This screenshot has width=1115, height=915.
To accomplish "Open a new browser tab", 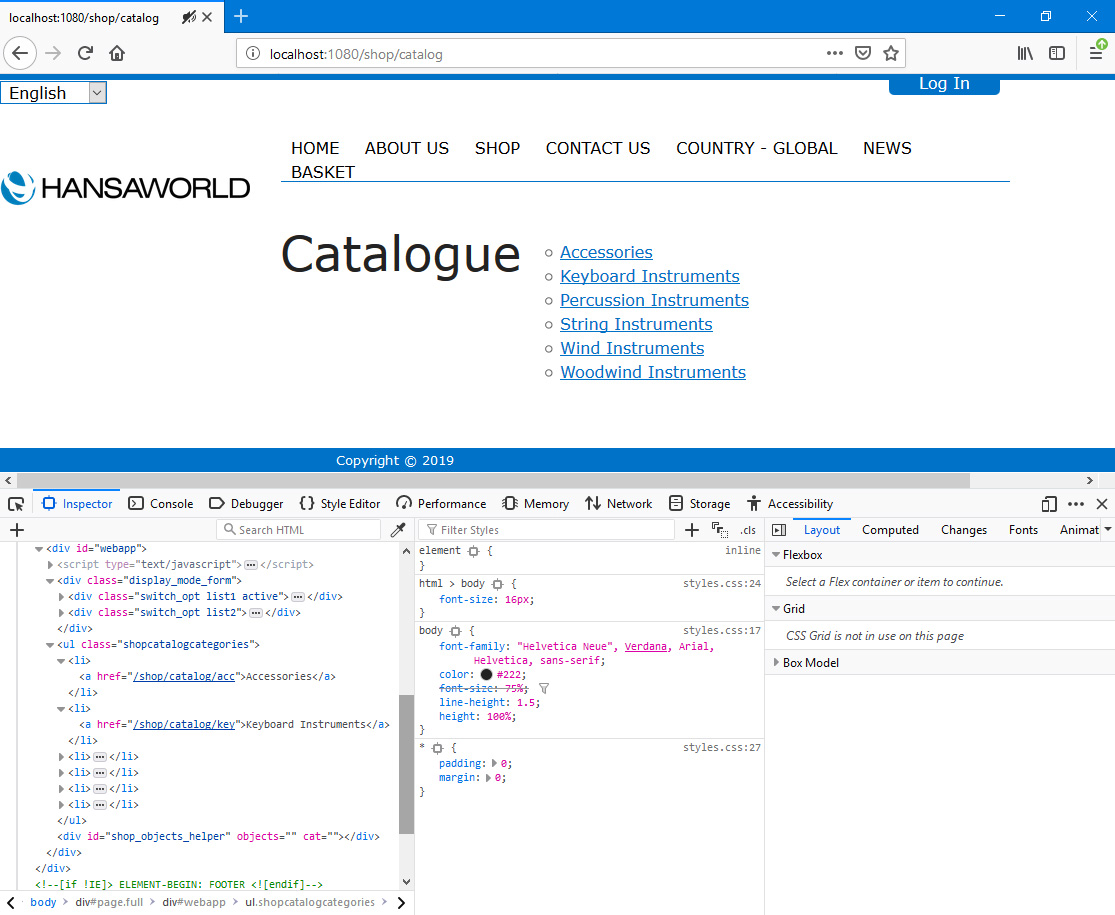I will tap(241, 16).
